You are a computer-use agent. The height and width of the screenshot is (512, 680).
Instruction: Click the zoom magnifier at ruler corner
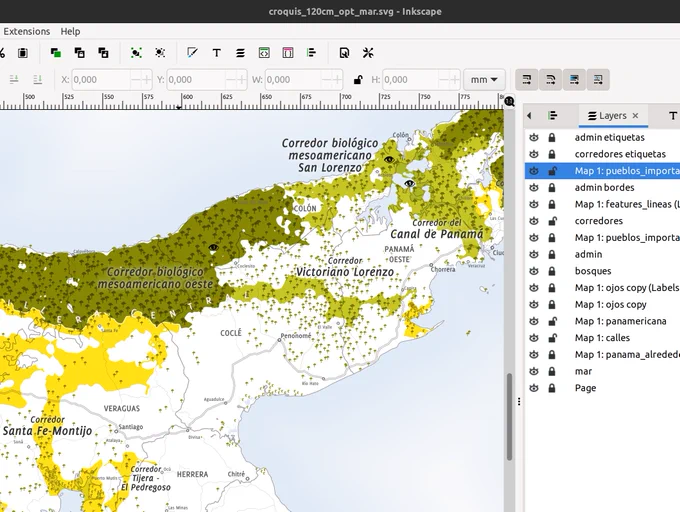pyautogui.click(x=509, y=101)
